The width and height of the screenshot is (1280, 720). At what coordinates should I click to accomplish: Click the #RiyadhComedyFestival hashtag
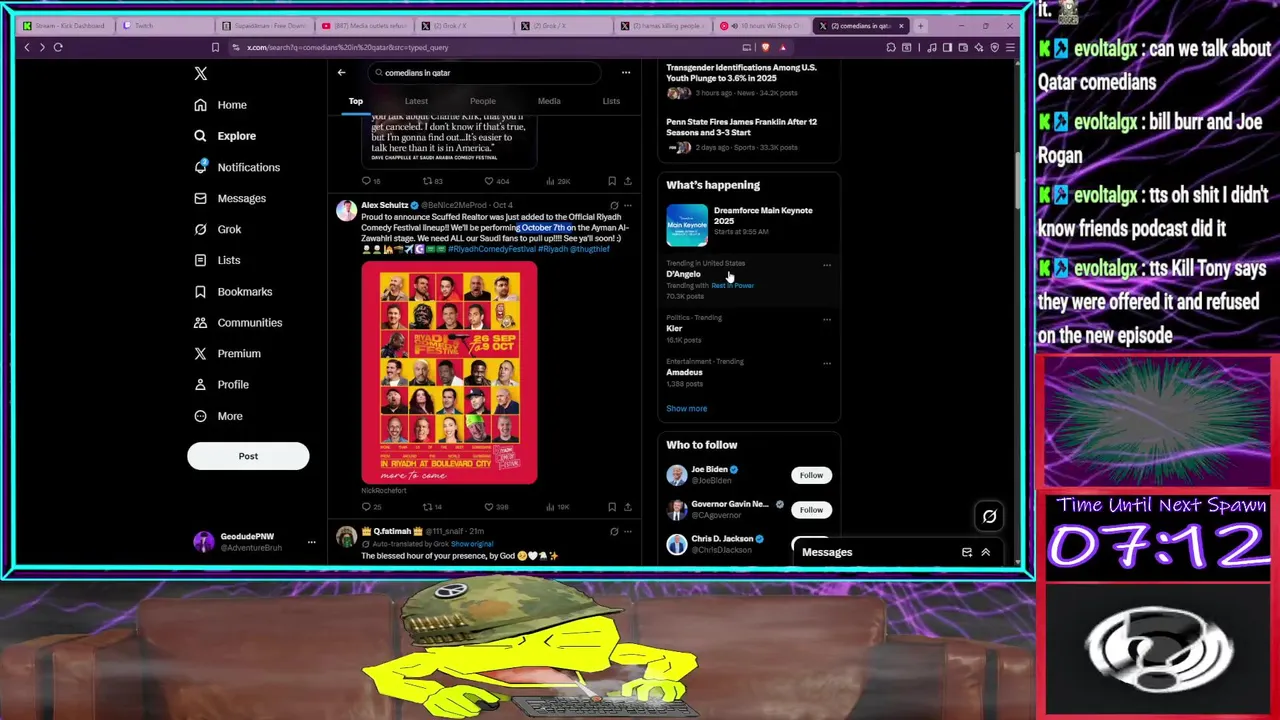(x=492, y=249)
